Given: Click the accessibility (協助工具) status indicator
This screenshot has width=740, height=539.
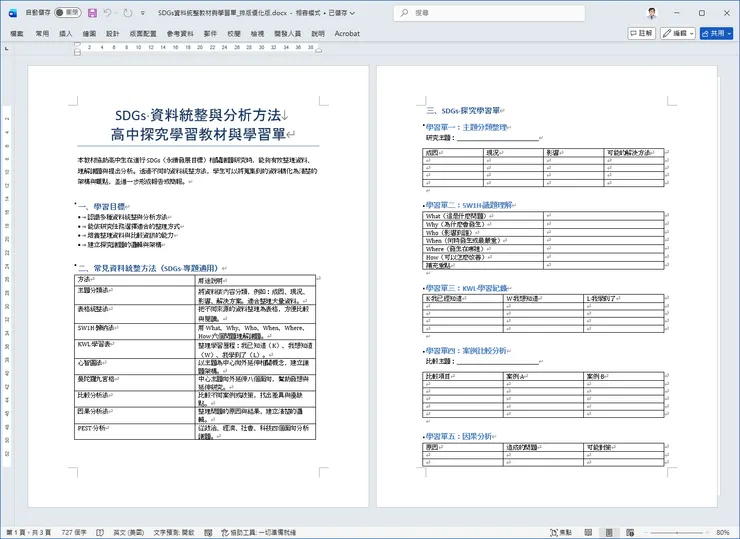Looking at the screenshot, I should coord(259,532).
